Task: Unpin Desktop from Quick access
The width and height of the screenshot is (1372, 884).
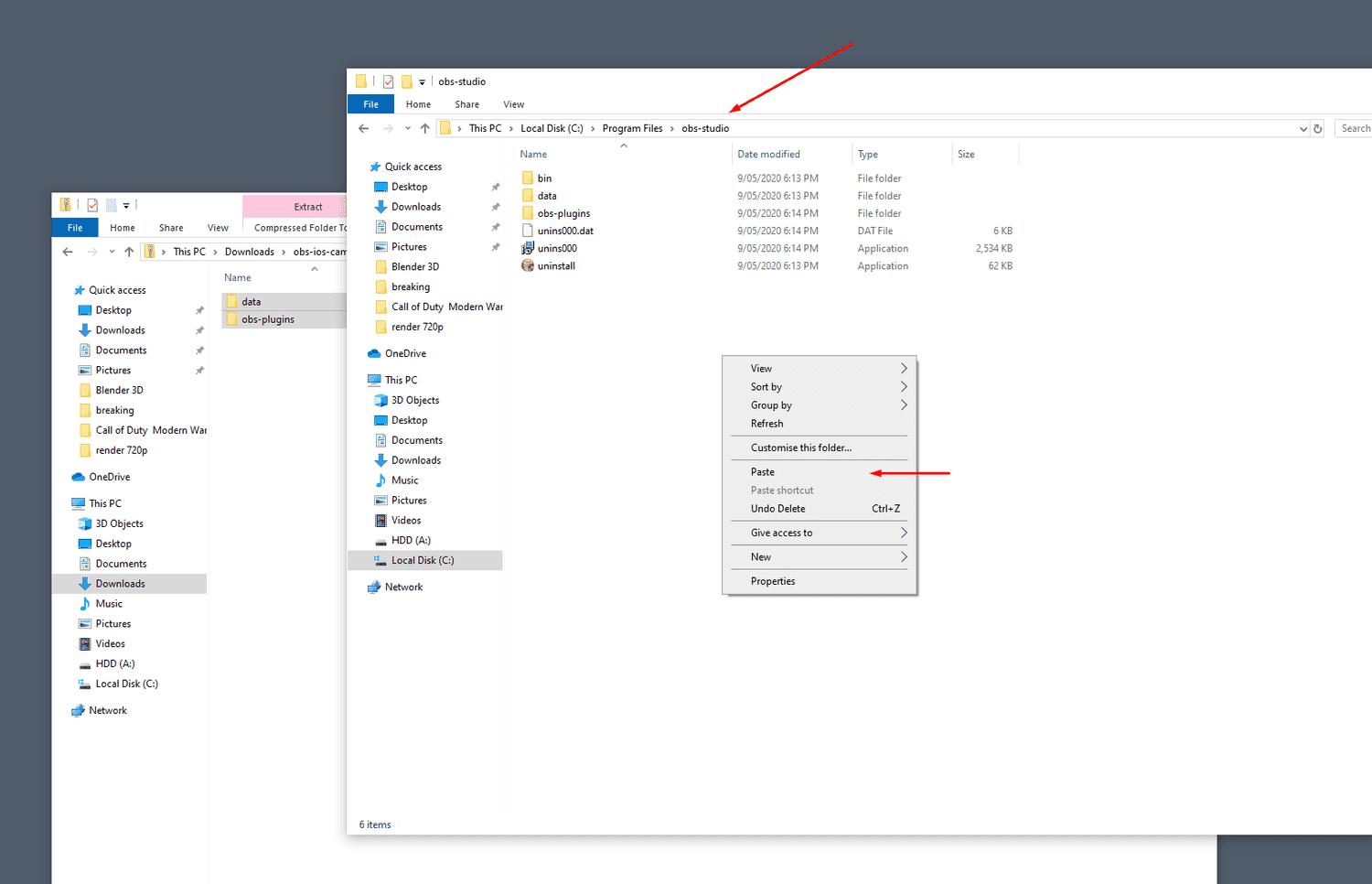Action: 495,186
